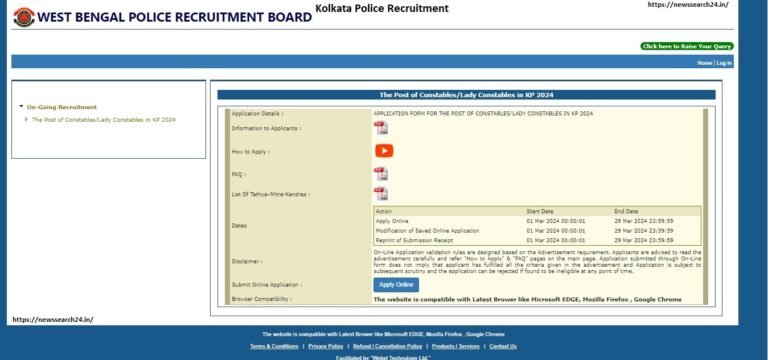The height and width of the screenshot is (360, 768).
Task: Select Reprint of Submission Receipt row
Action: click(537, 240)
